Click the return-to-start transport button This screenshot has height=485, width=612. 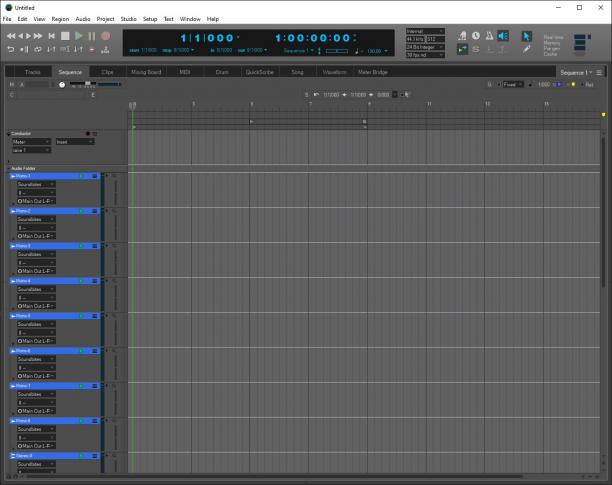click(x=52, y=36)
